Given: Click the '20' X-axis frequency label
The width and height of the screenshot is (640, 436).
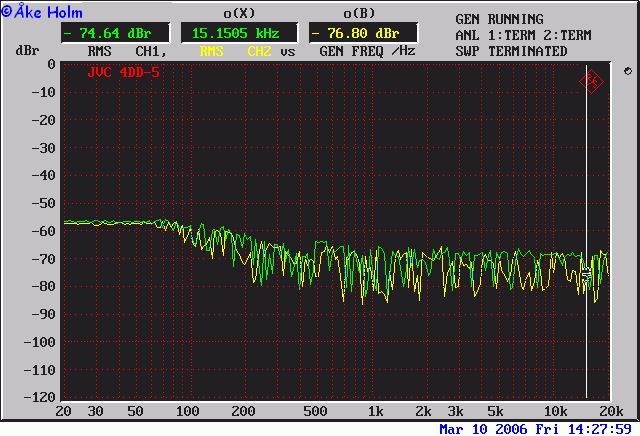Looking at the screenshot, I should coord(63,411).
